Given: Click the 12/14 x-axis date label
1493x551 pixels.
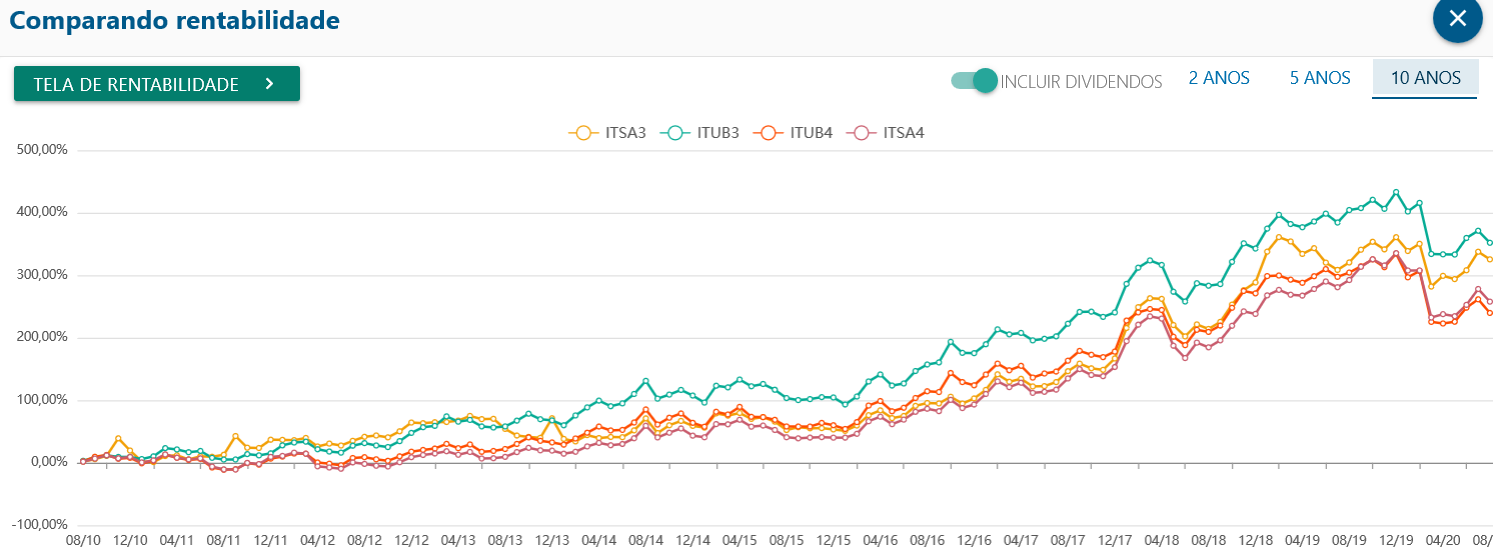Looking at the screenshot, I should point(694,540).
